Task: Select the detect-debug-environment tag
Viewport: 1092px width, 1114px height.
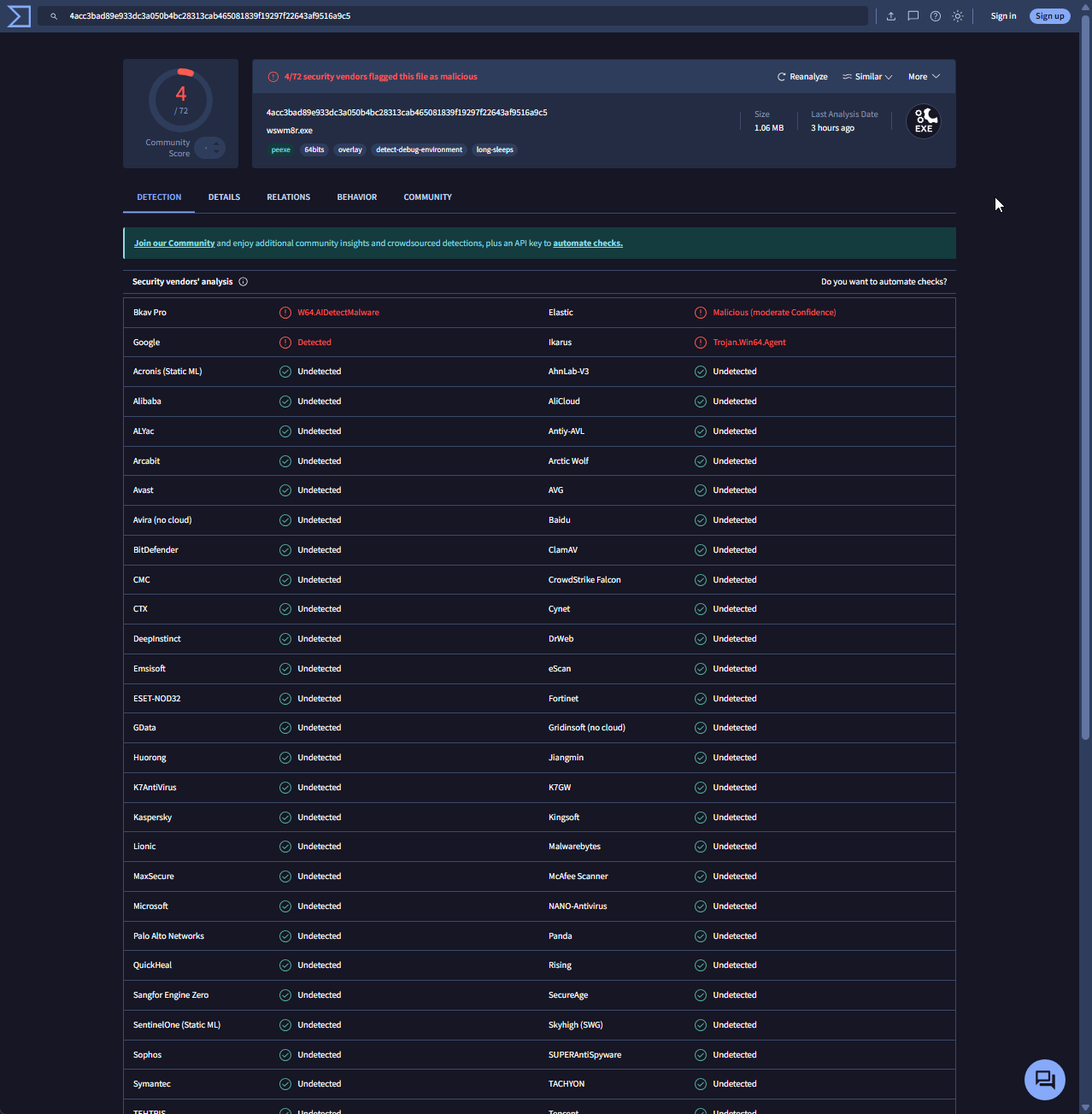Action: [x=419, y=150]
